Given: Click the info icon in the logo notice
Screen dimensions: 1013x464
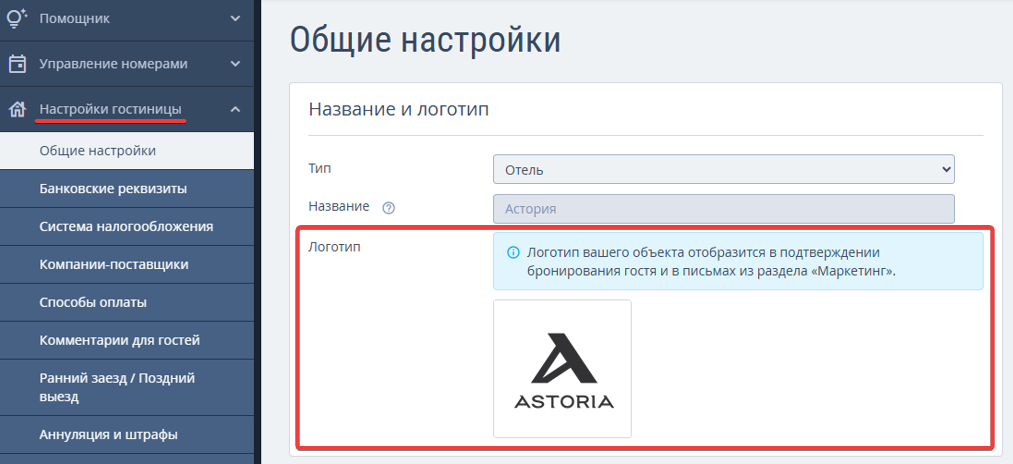Looking at the screenshot, I should click(x=513, y=253).
